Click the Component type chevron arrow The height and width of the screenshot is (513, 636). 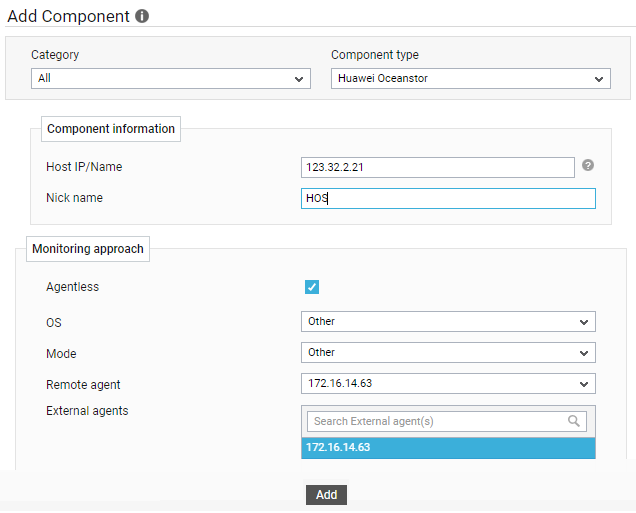pos(599,79)
